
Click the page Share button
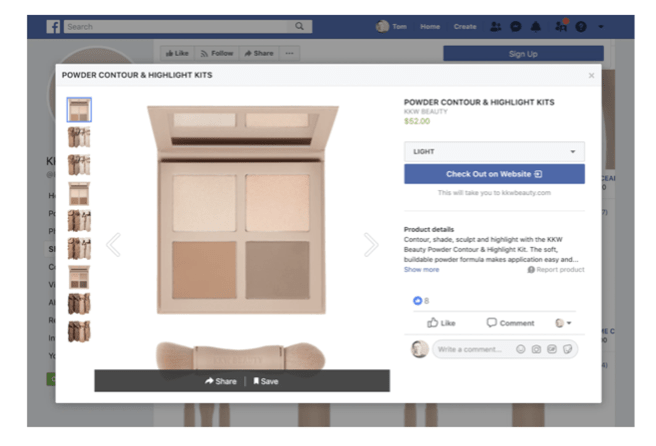click(x=259, y=53)
